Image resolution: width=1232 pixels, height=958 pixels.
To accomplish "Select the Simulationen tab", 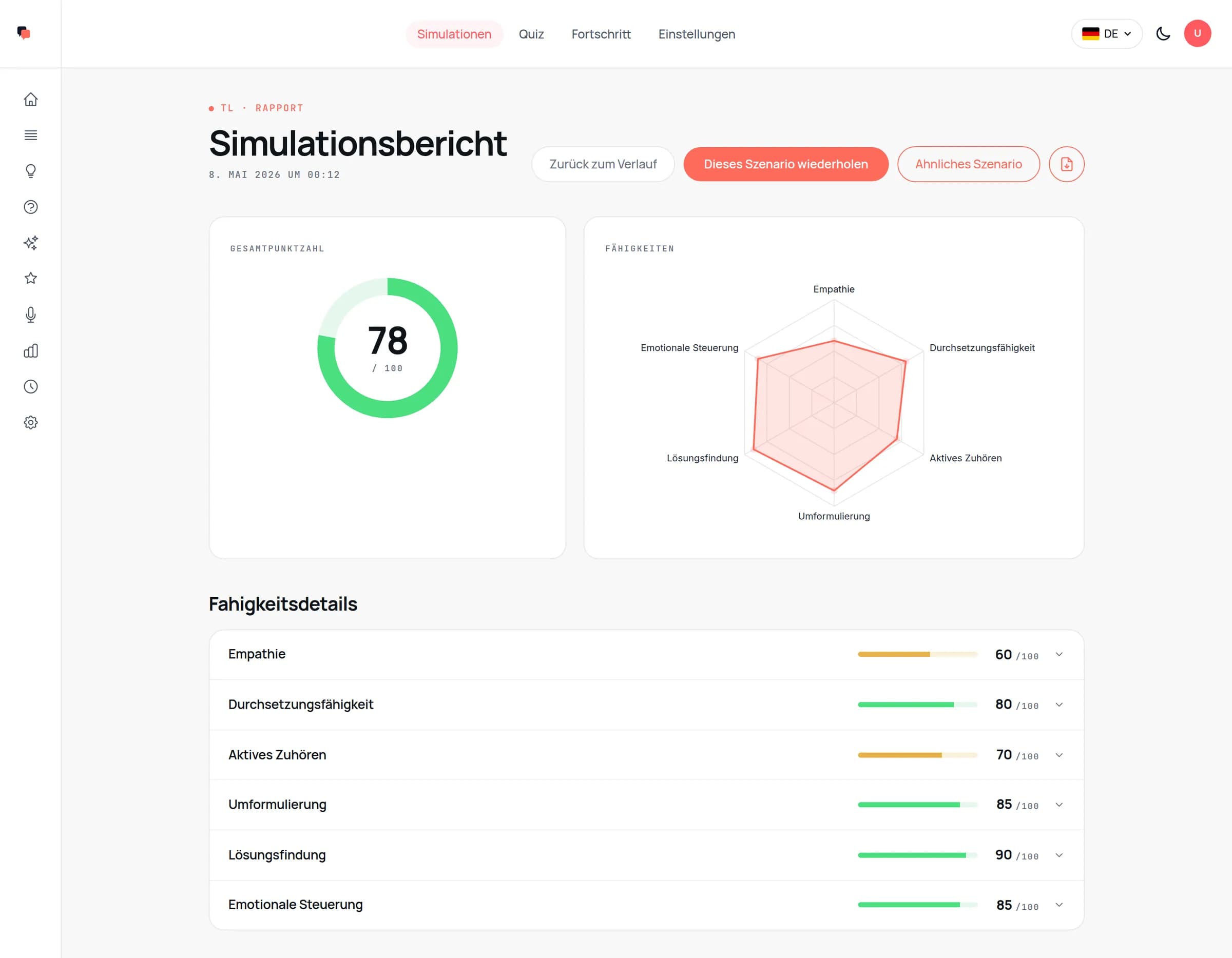I will click(454, 34).
